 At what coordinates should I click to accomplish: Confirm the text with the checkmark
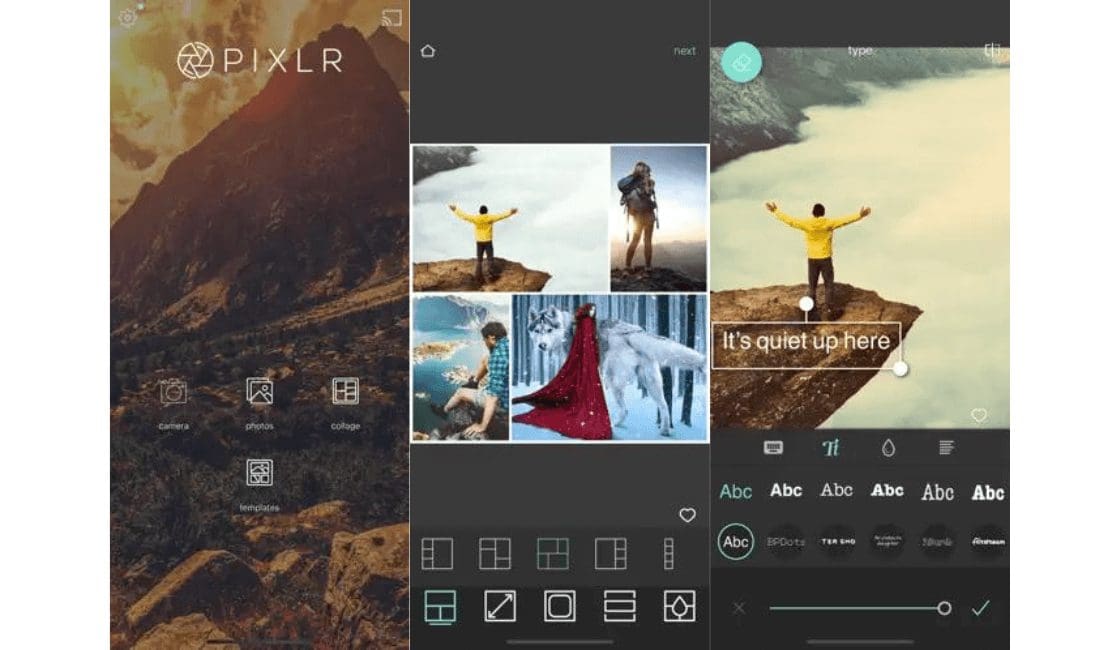[981, 607]
